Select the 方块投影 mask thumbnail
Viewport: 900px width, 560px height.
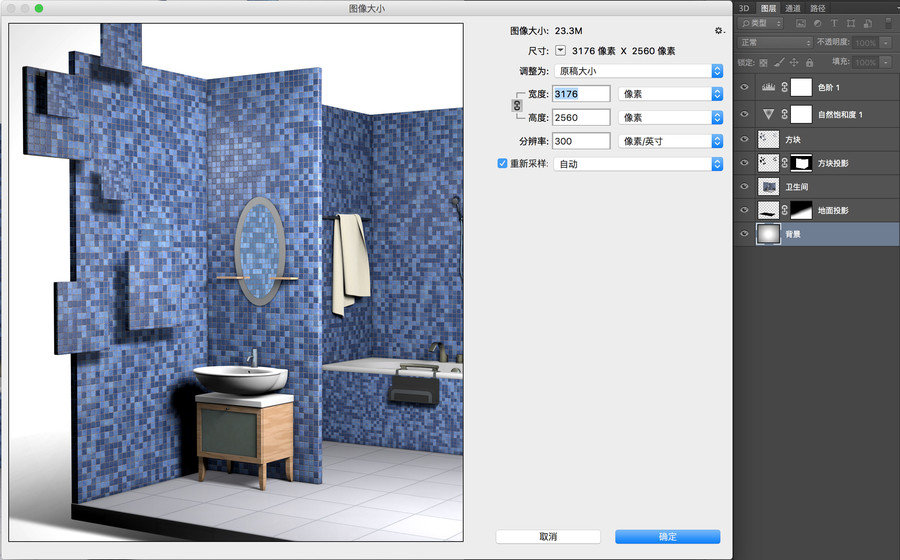tap(801, 164)
